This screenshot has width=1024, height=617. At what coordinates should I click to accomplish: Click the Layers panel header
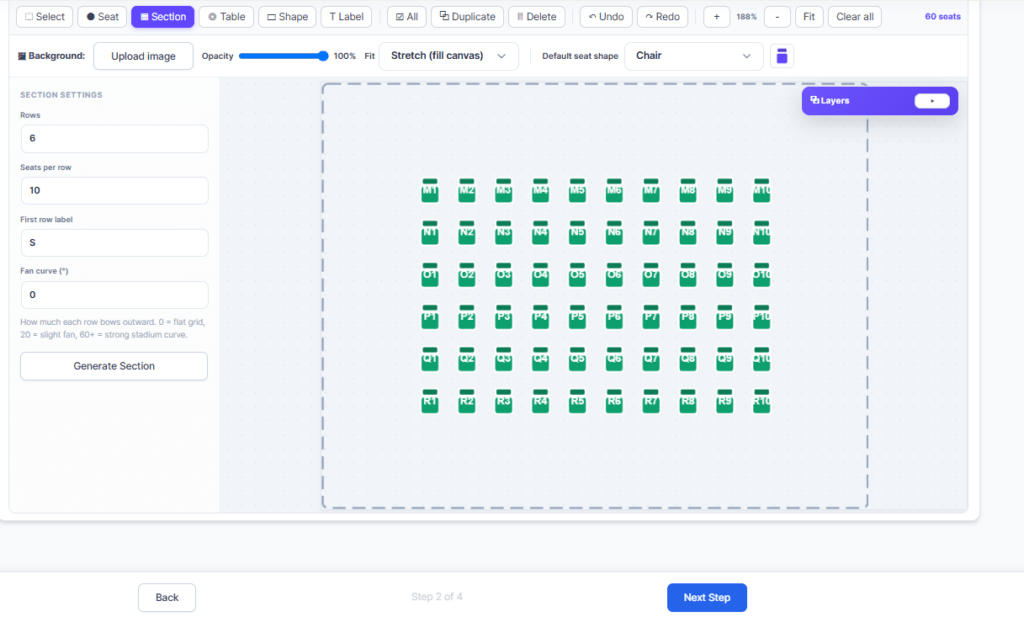(x=880, y=101)
